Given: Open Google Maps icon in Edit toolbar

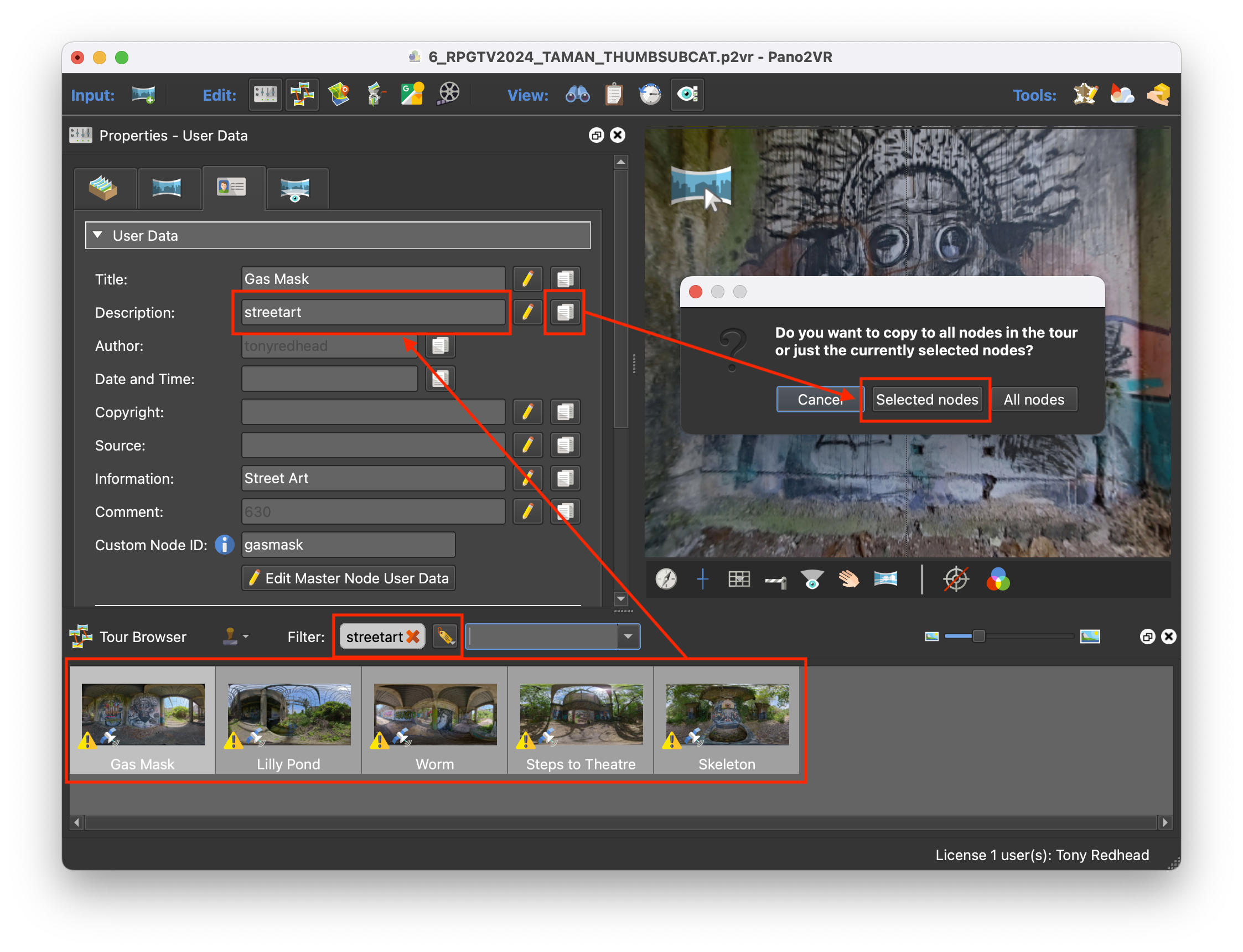Looking at the screenshot, I should click(412, 95).
